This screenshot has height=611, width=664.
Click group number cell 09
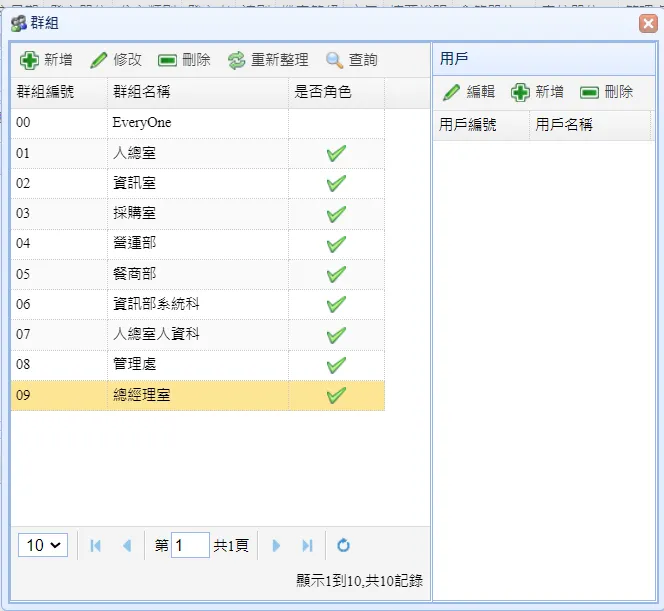pyautogui.click(x=59, y=395)
